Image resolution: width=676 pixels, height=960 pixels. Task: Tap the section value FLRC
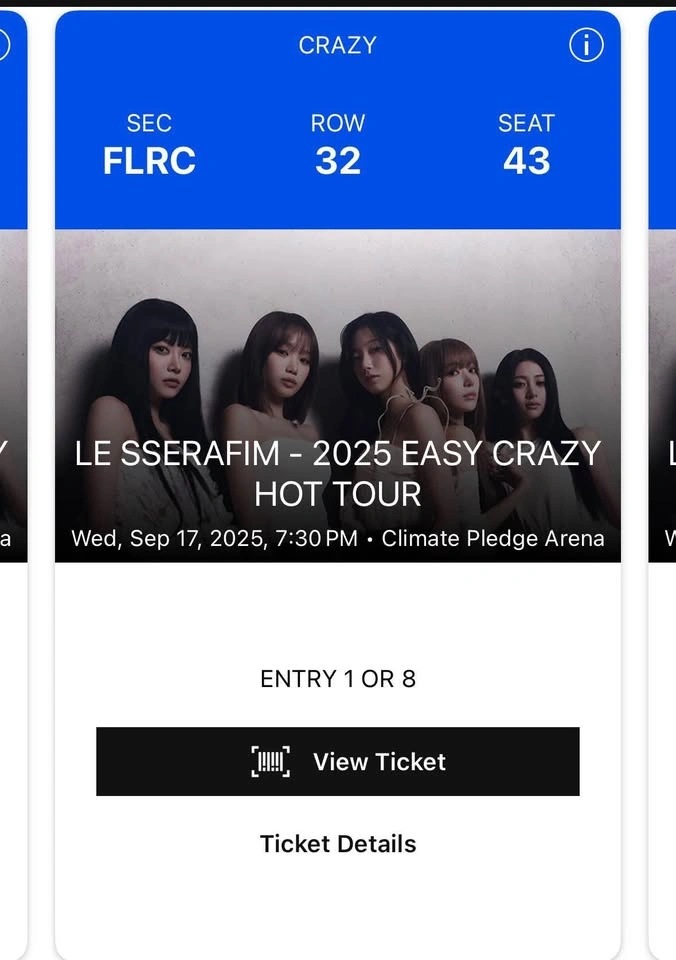coord(149,161)
